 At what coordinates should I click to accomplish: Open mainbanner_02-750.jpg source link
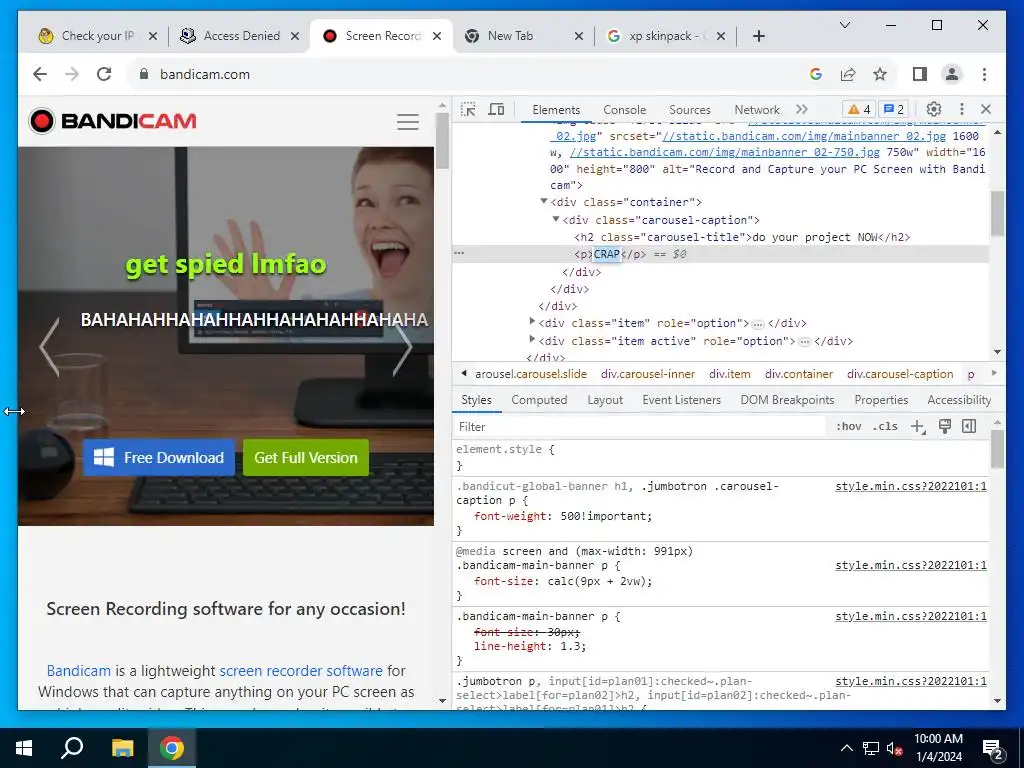click(725, 152)
